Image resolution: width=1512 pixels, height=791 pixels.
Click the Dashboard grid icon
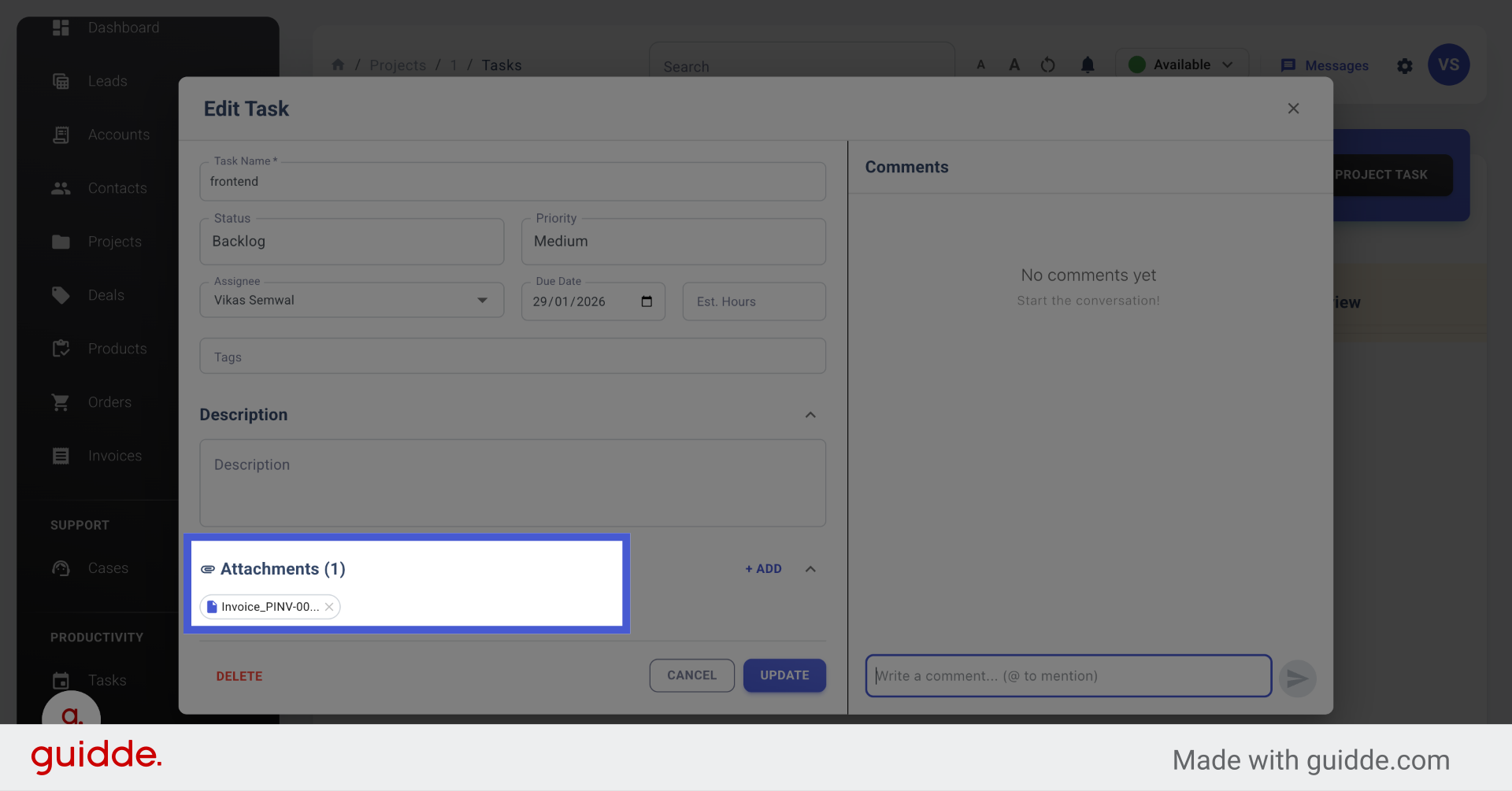point(61,28)
